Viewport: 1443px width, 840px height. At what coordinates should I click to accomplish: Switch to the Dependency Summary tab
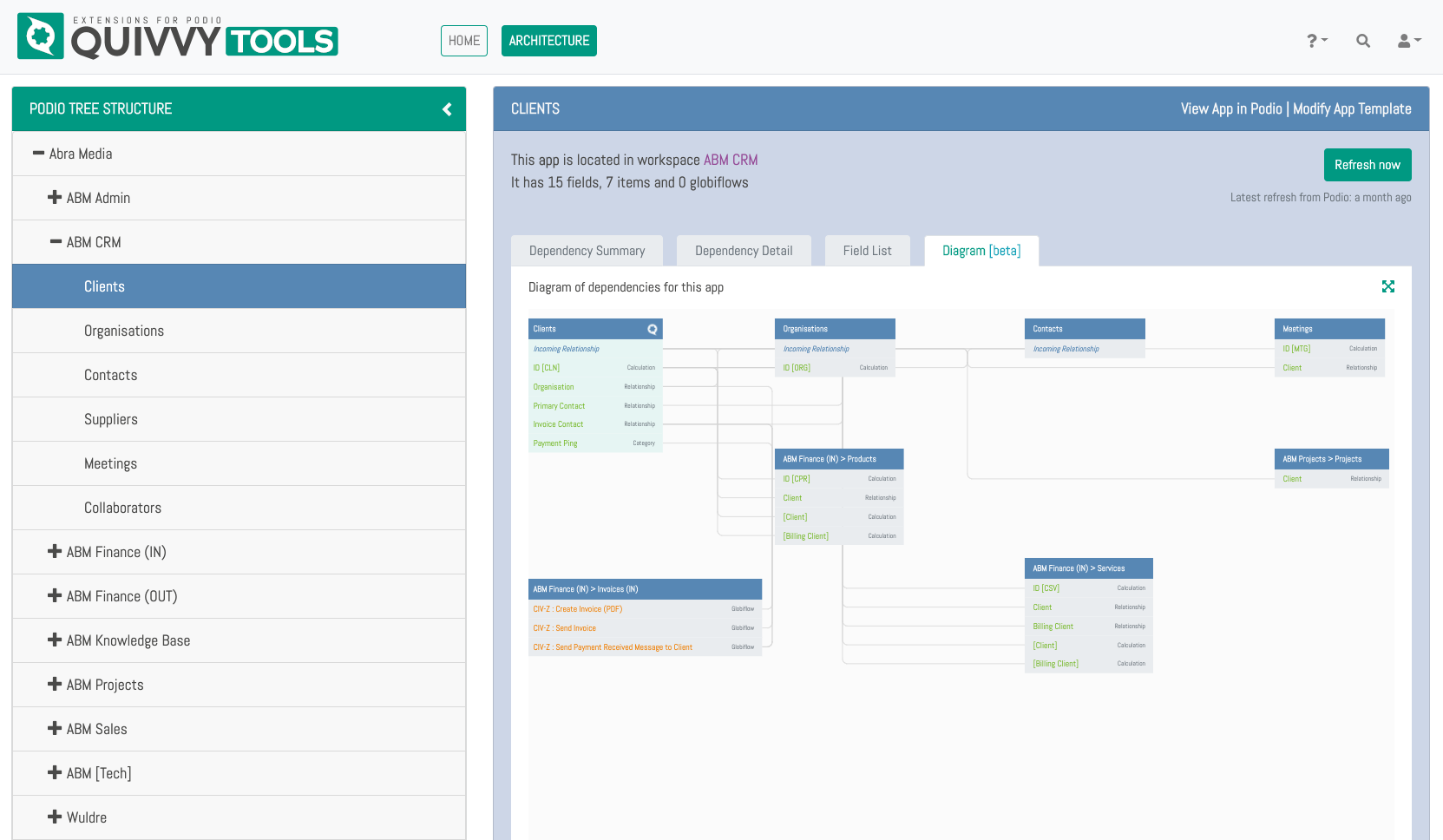coord(587,251)
